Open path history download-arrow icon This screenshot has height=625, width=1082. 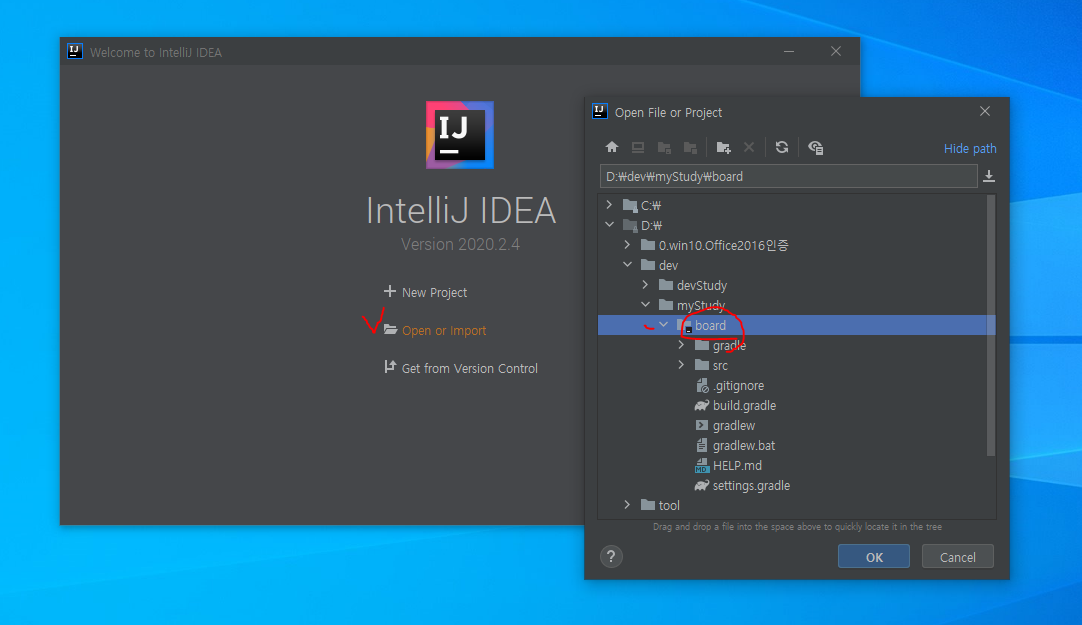point(989,177)
